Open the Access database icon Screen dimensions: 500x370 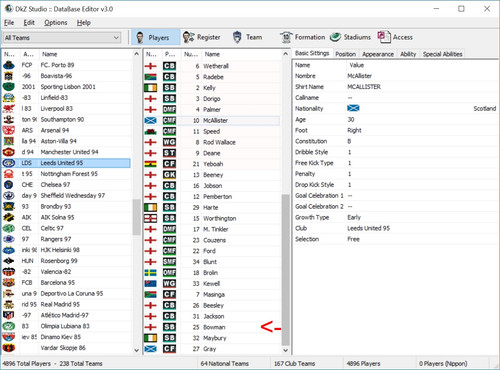coord(384,37)
